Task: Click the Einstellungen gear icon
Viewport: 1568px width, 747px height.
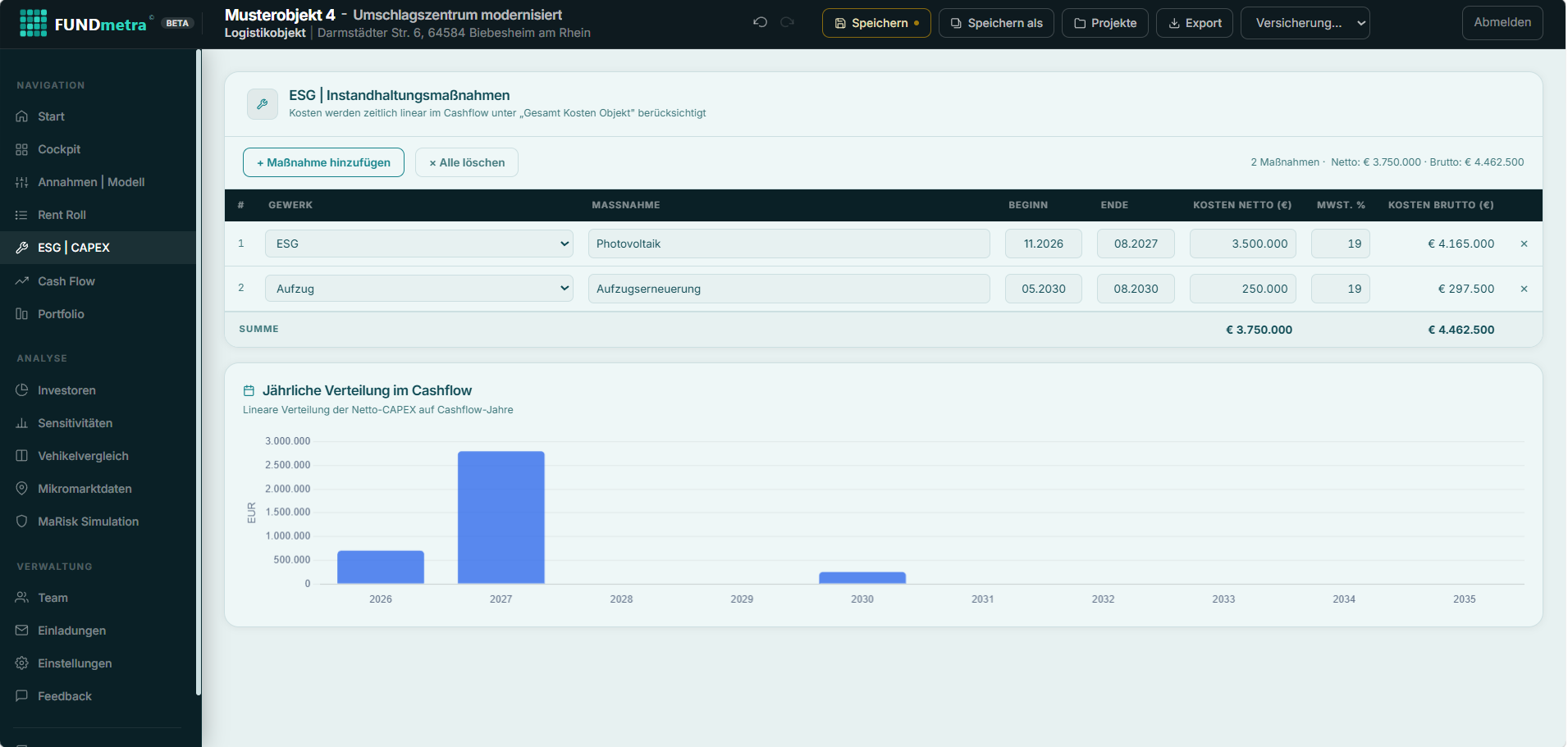Action: pos(22,663)
